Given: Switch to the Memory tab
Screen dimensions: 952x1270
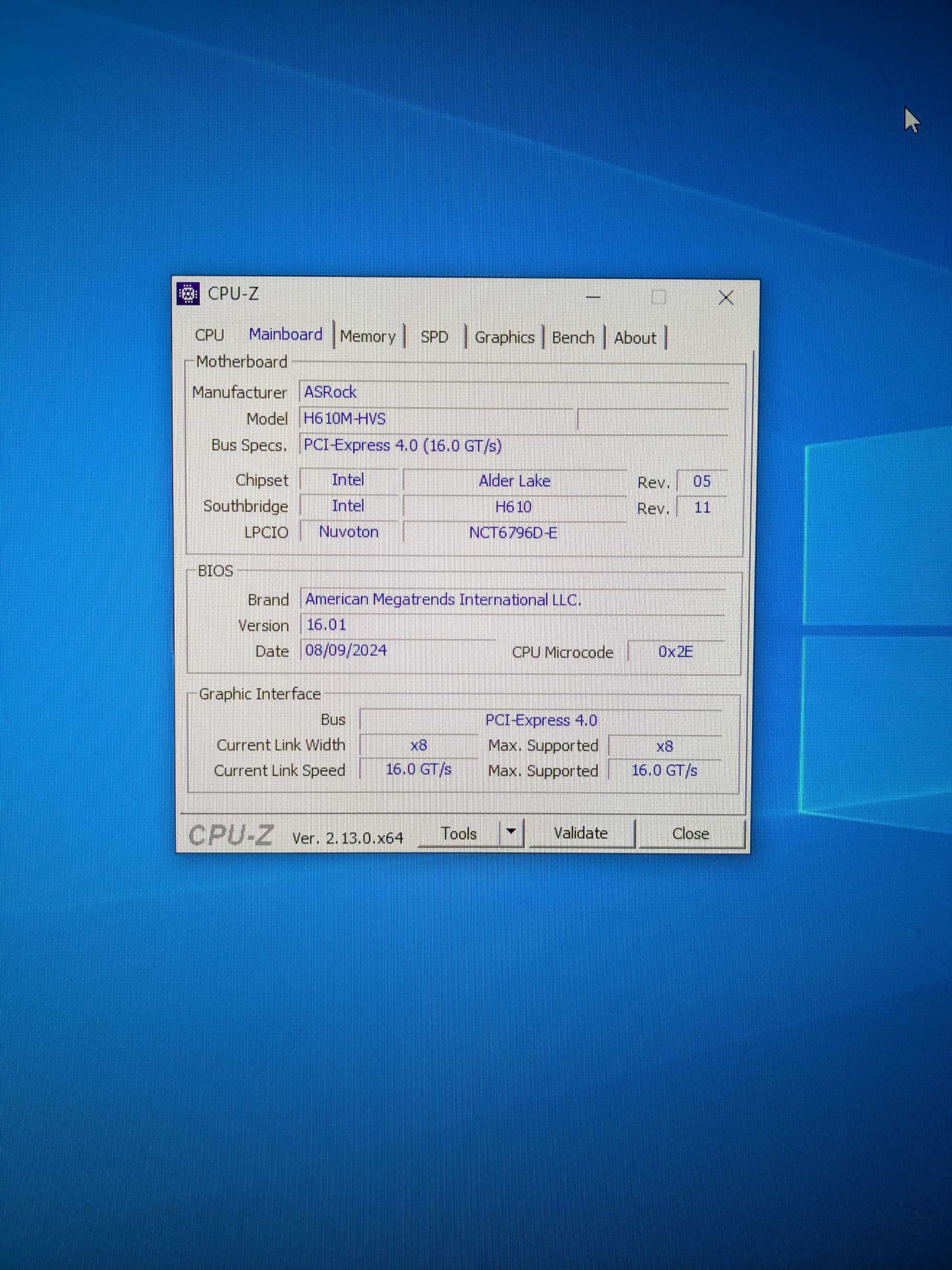Looking at the screenshot, I should [368, 337].
